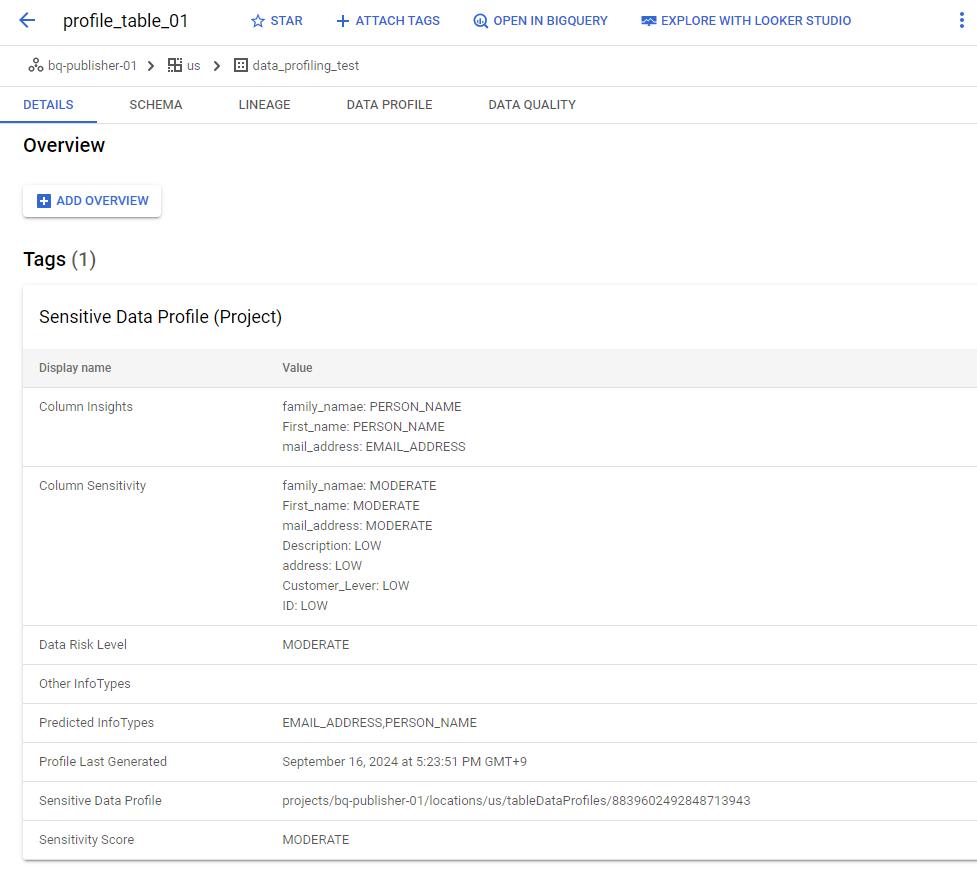Click ID: LOW value
Image resolution: width=977 pixels, height=882 pixels.
(305, 605)
